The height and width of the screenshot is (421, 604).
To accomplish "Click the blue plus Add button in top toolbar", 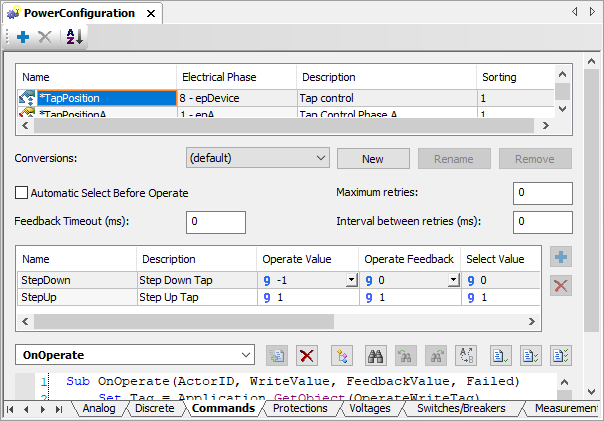I will pyautogui.click(x=22, y=37).
